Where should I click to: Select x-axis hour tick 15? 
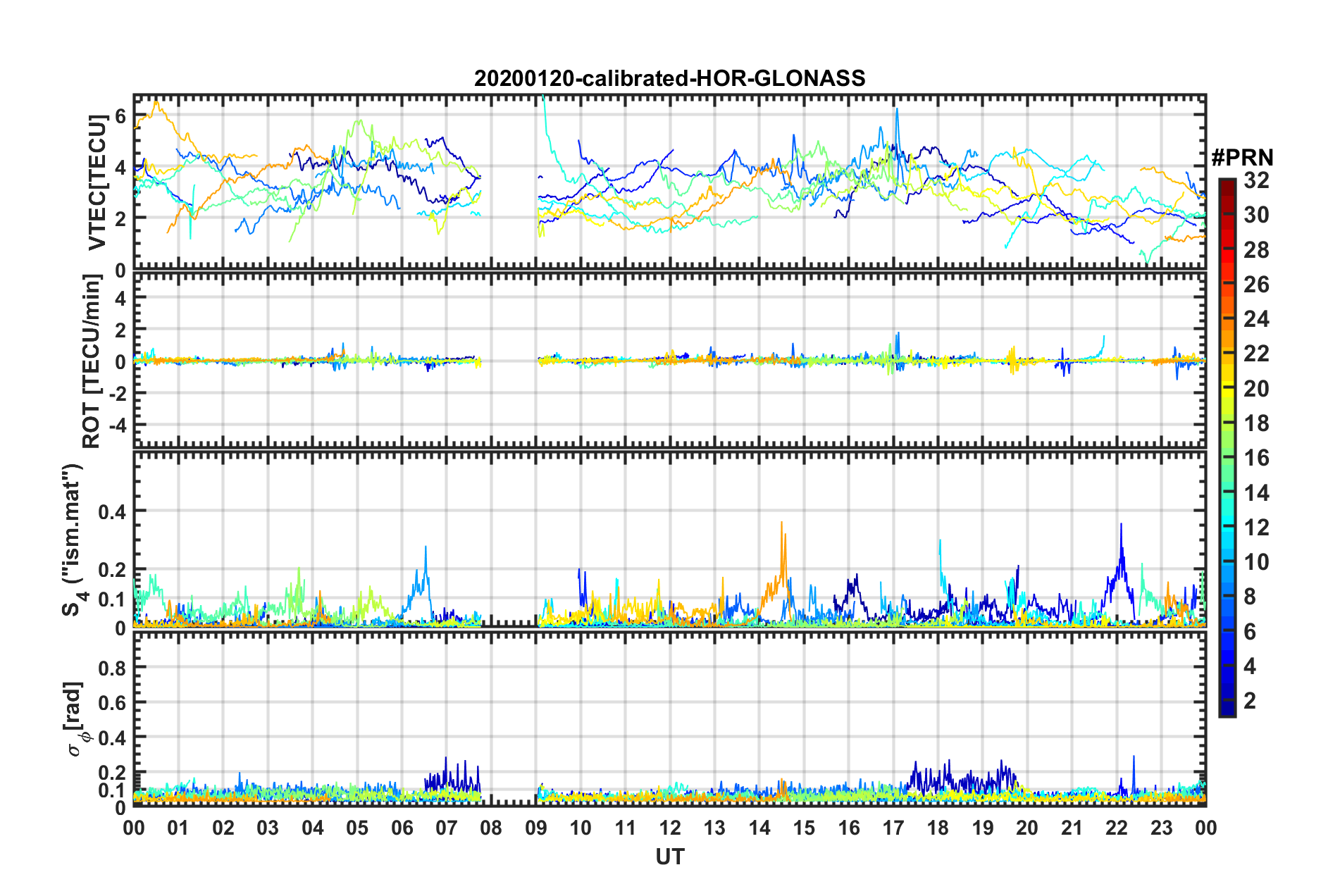pyautogui.click(x=804, y=828)
